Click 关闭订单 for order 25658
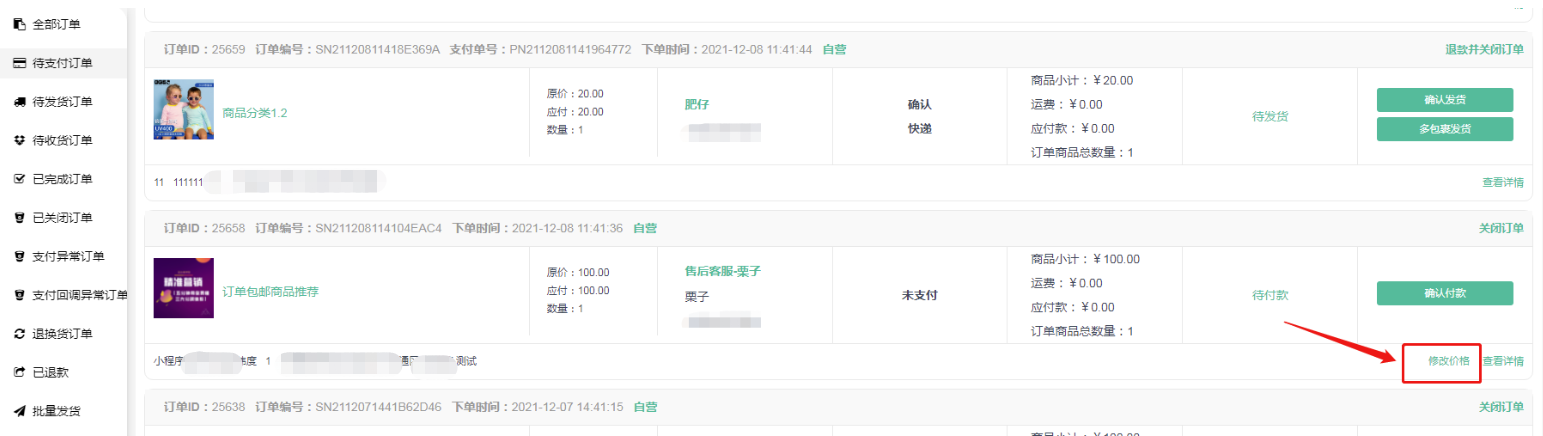Viewport: 1543px width, 436px height. coord(1500,228)
